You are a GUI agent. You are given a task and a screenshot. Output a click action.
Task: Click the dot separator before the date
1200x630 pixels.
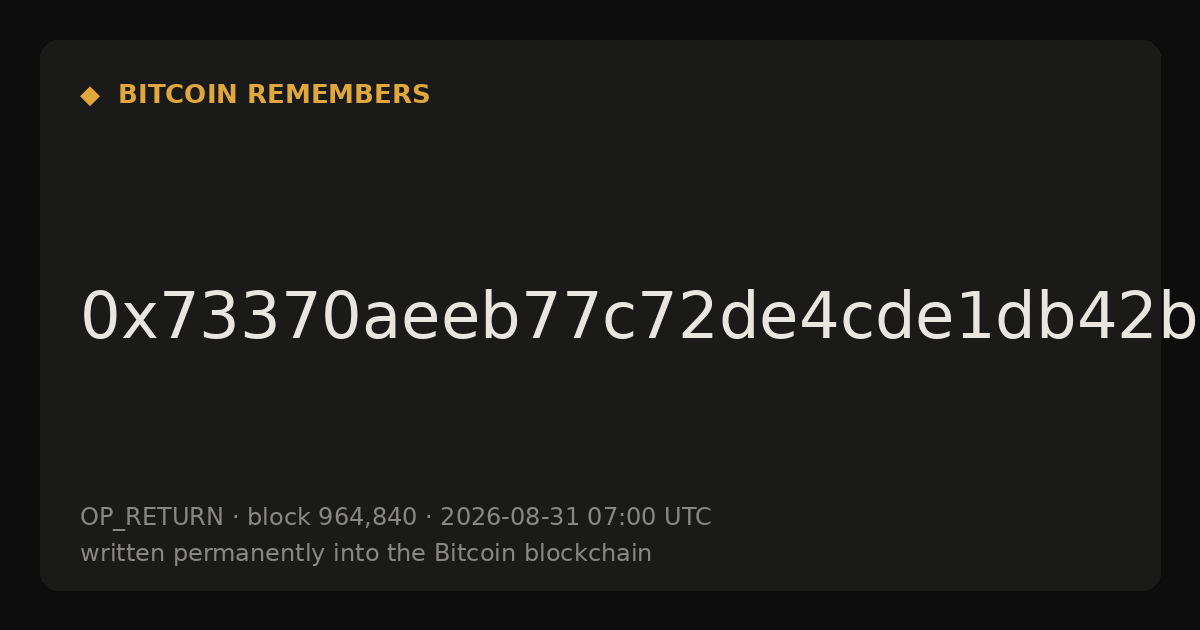click(428, 518)
